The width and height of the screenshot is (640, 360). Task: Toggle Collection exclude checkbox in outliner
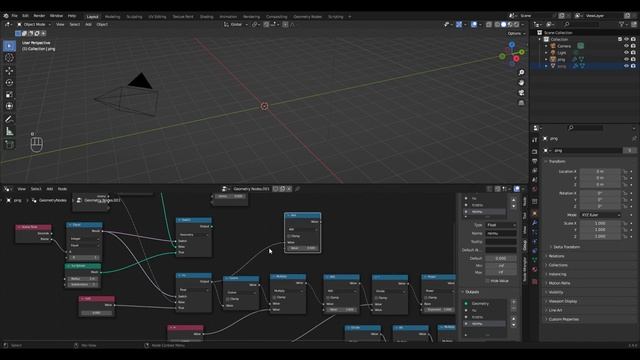click(x=620, y=40)
